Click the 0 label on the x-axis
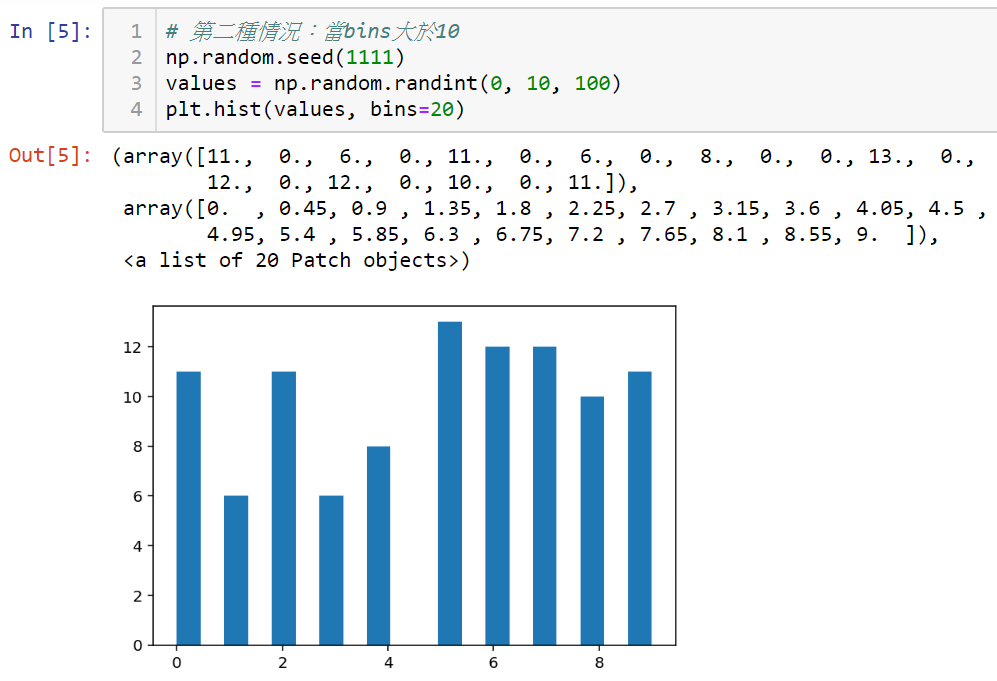 click(177, 662)
